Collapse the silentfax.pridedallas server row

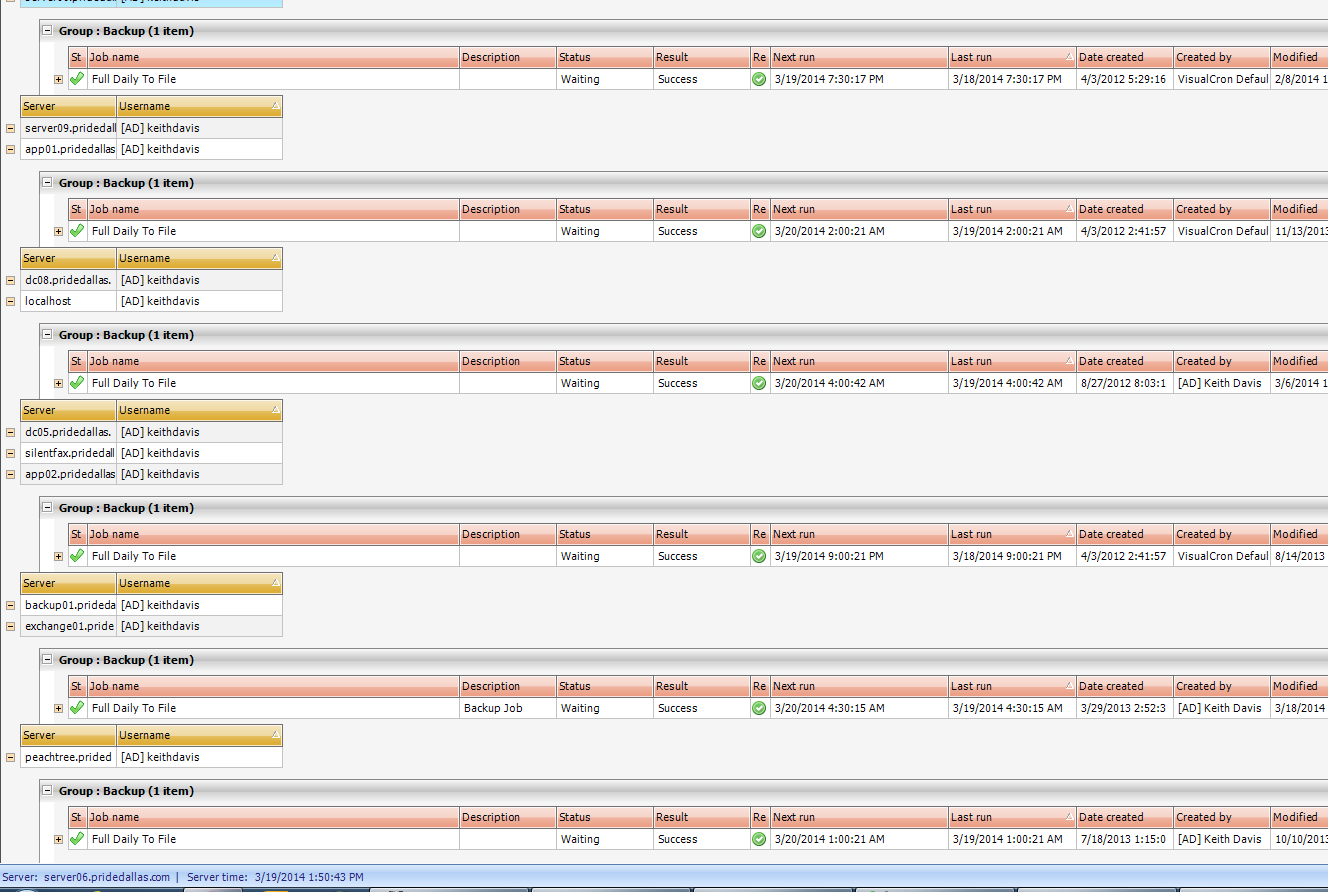[10, 453]
